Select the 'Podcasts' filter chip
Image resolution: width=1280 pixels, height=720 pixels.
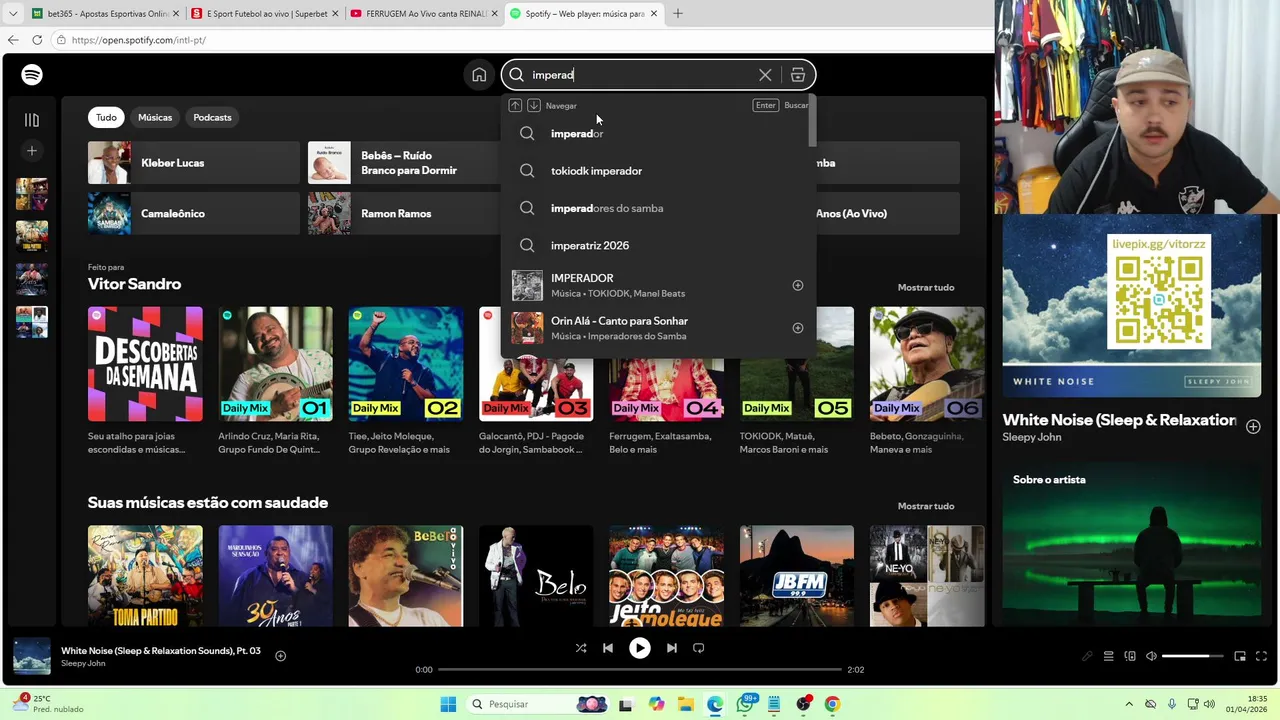coord(212,117)
